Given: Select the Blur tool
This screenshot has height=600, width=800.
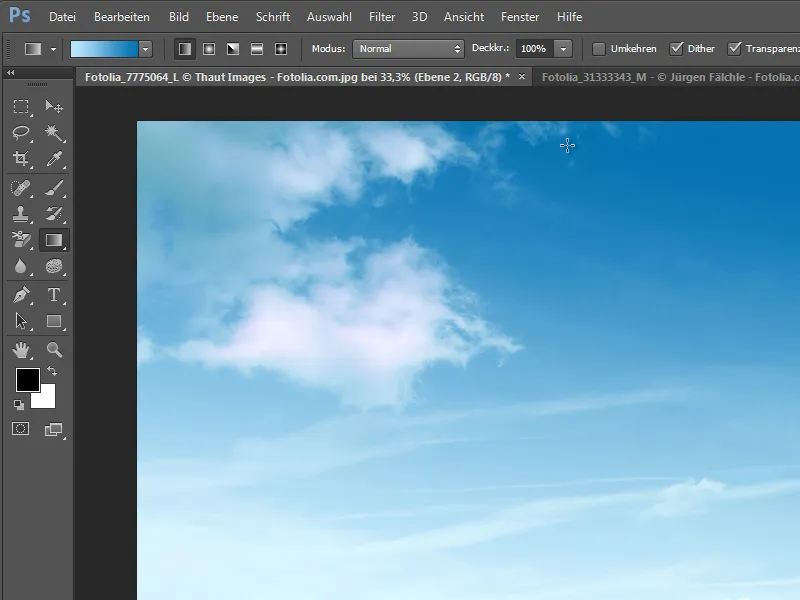Looking at the screenshot, I should (21, 266).
